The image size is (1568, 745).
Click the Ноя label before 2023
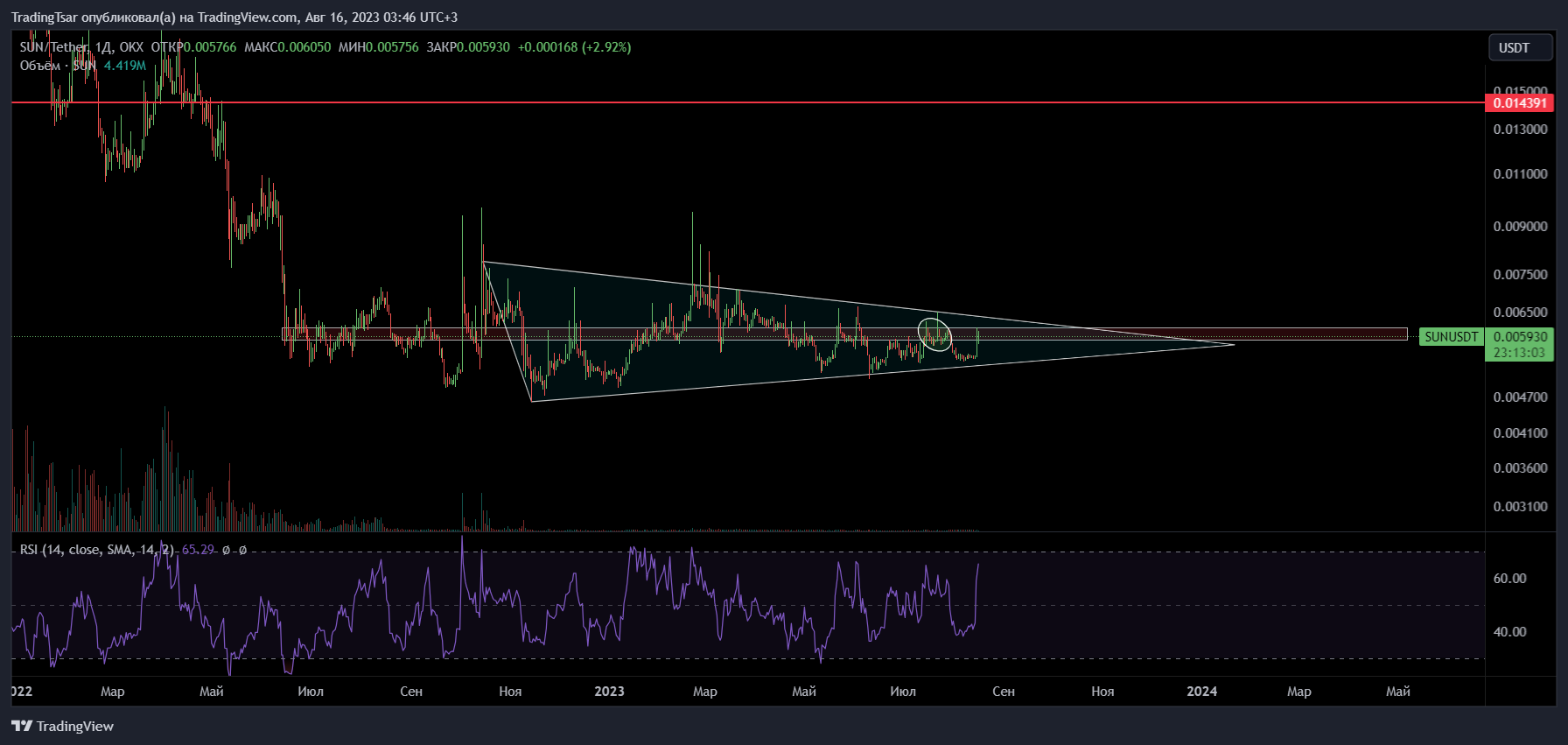(510, 692)
